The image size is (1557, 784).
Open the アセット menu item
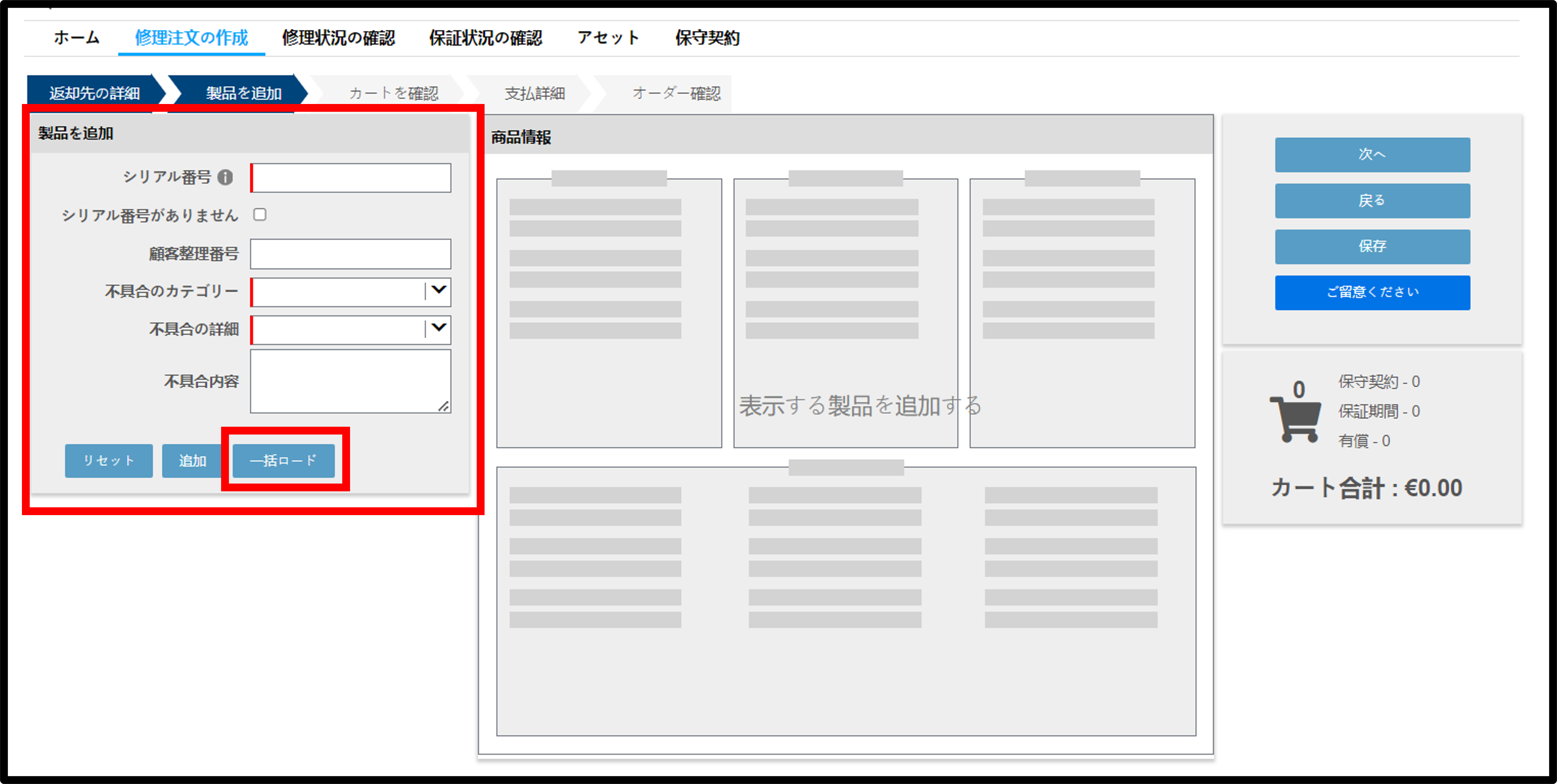pos(608,38)
